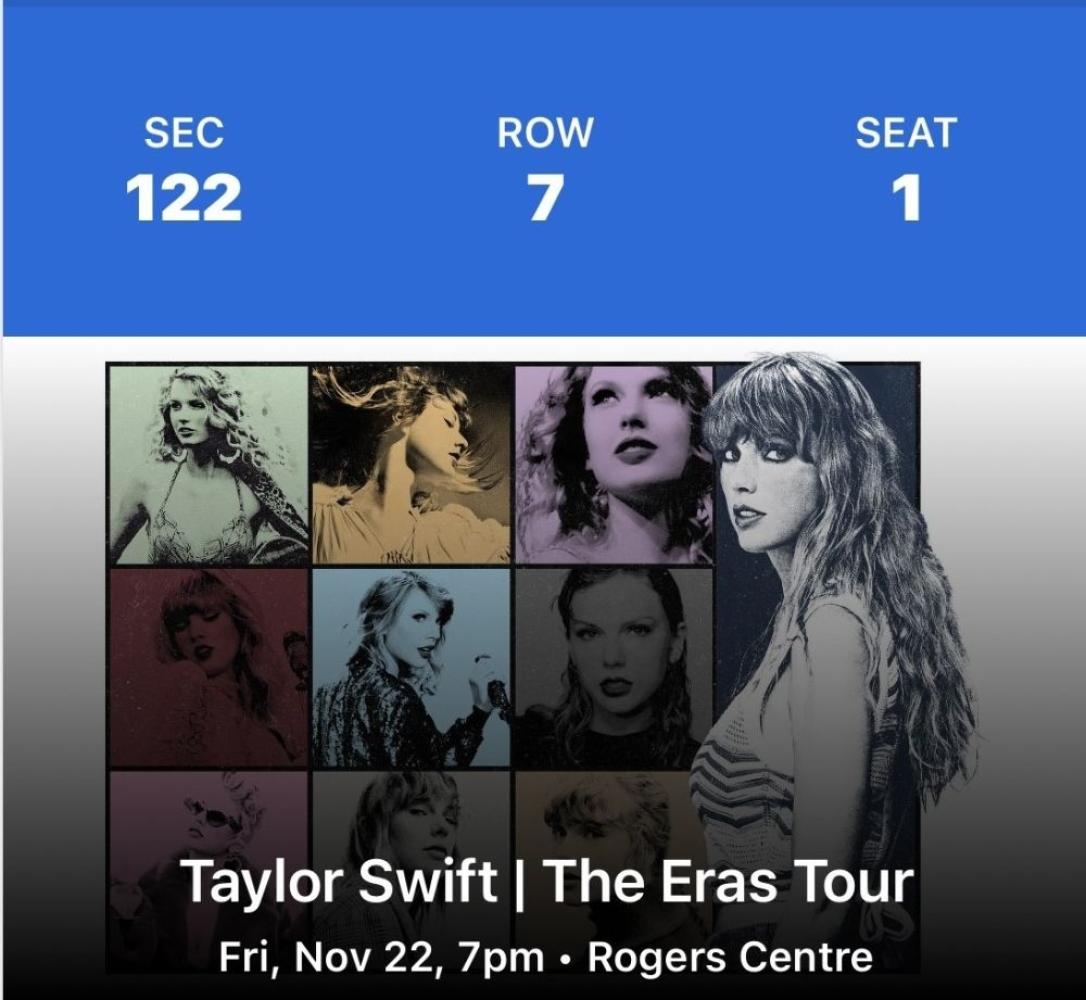1086x1000 pixels.
Task: Tap the 'Fri, Nov 22, 7pm' date
Action: click(382, 958)
